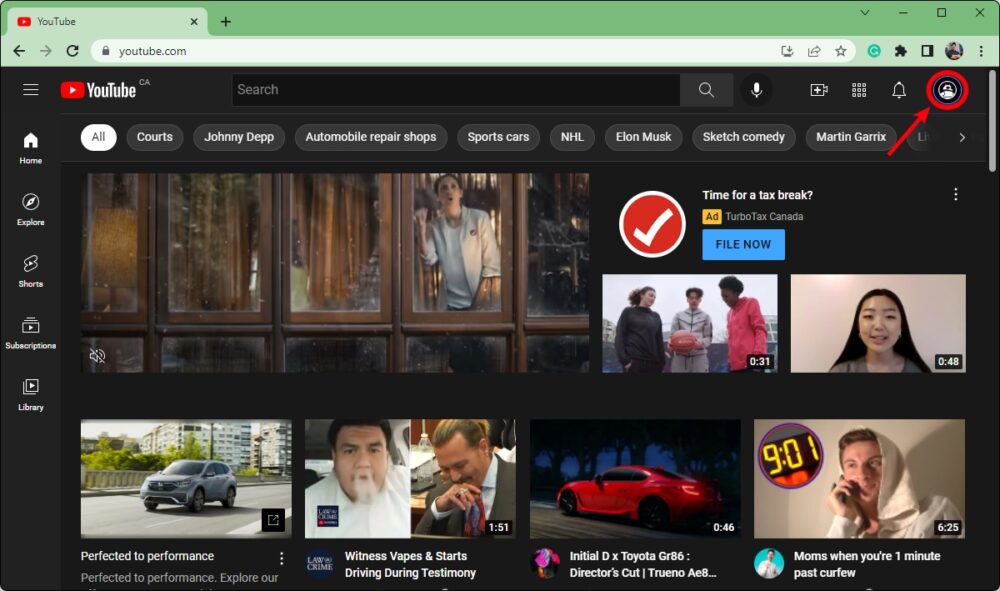Select the All filter chip
Viewport: 1000px width, 591px height.
pos(98,137)
